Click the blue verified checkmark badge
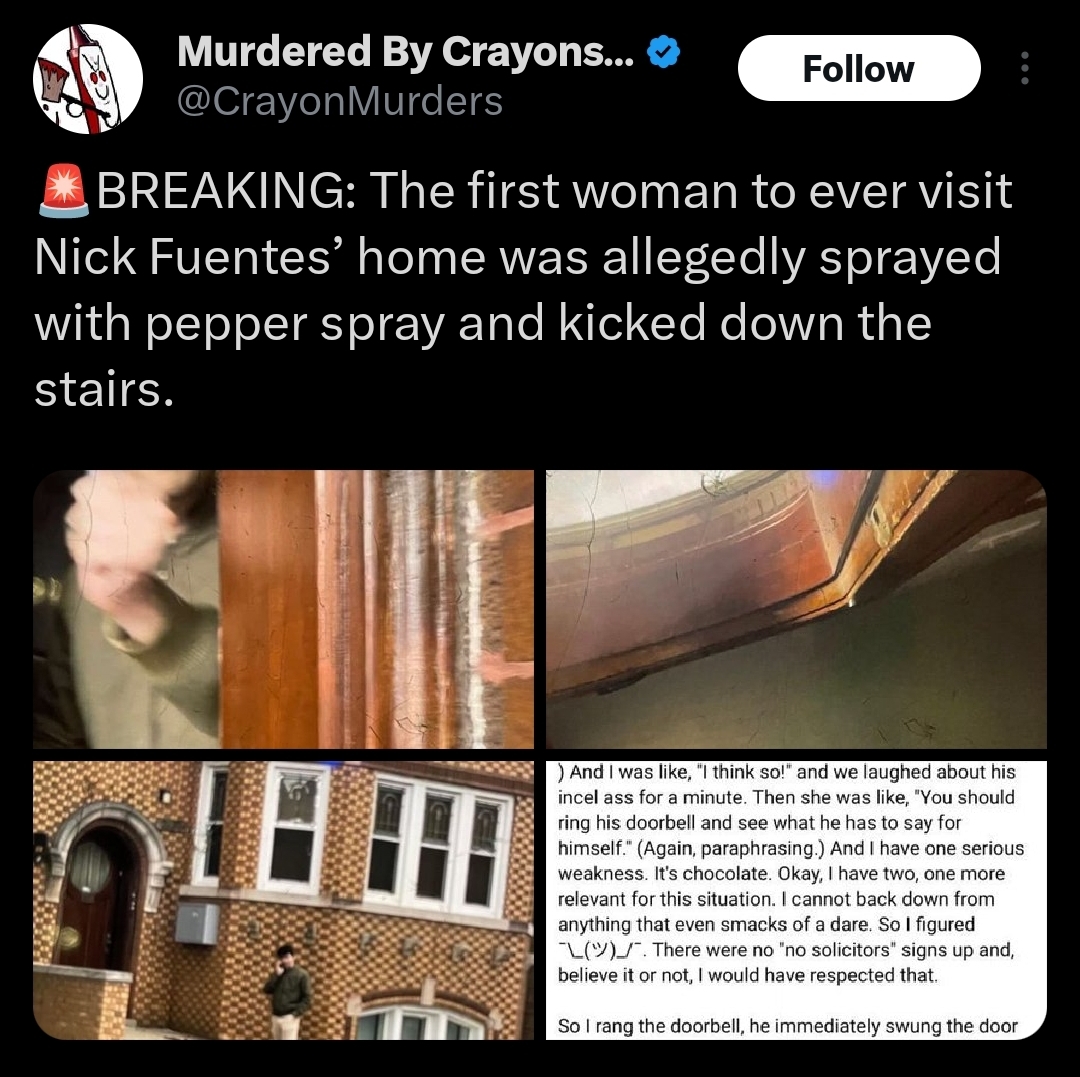Screen dimensions: 1080x1077 [664, 52]
